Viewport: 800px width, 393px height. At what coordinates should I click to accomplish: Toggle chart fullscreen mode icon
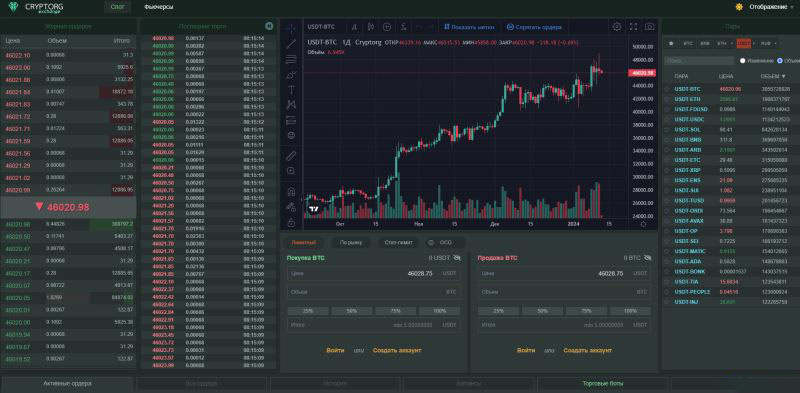pos(633,27)
